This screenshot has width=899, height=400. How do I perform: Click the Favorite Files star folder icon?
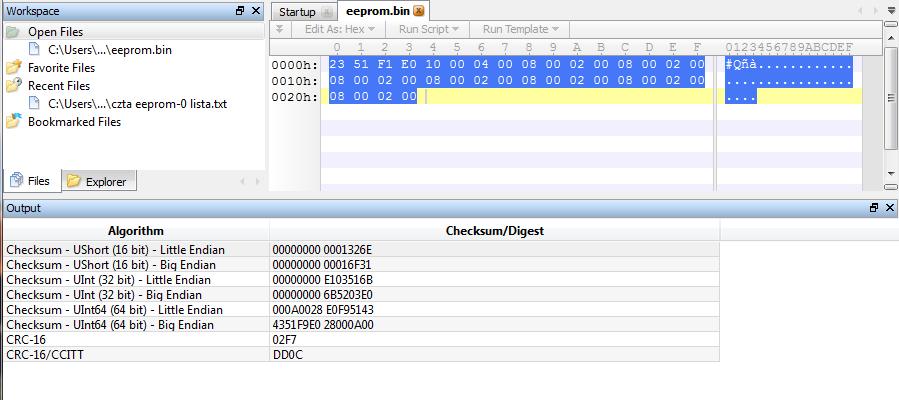13,68
